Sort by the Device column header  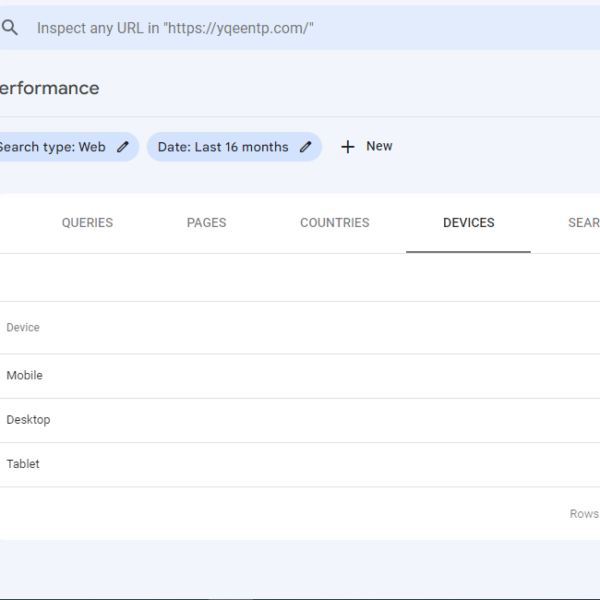pyautogui.click(x=23, y=328)
